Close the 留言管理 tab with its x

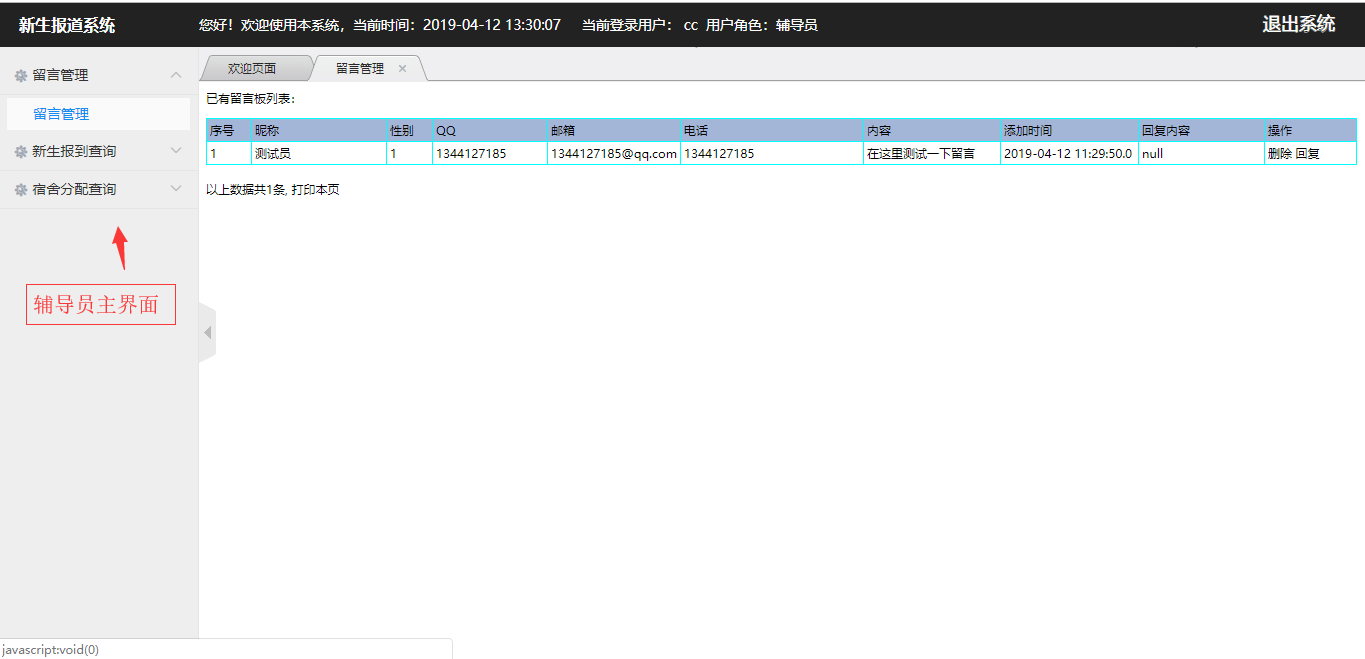pyautogui.click(x=402, y=69)
